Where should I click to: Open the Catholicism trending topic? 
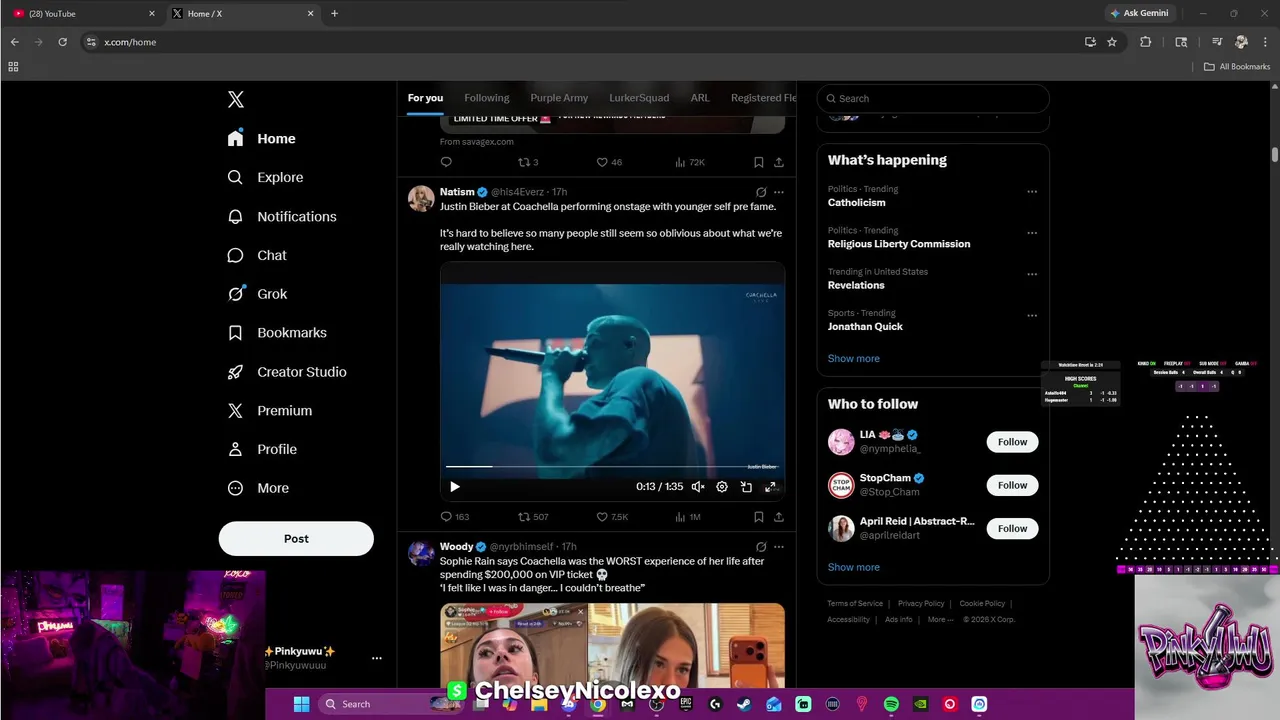coord(857,203)
